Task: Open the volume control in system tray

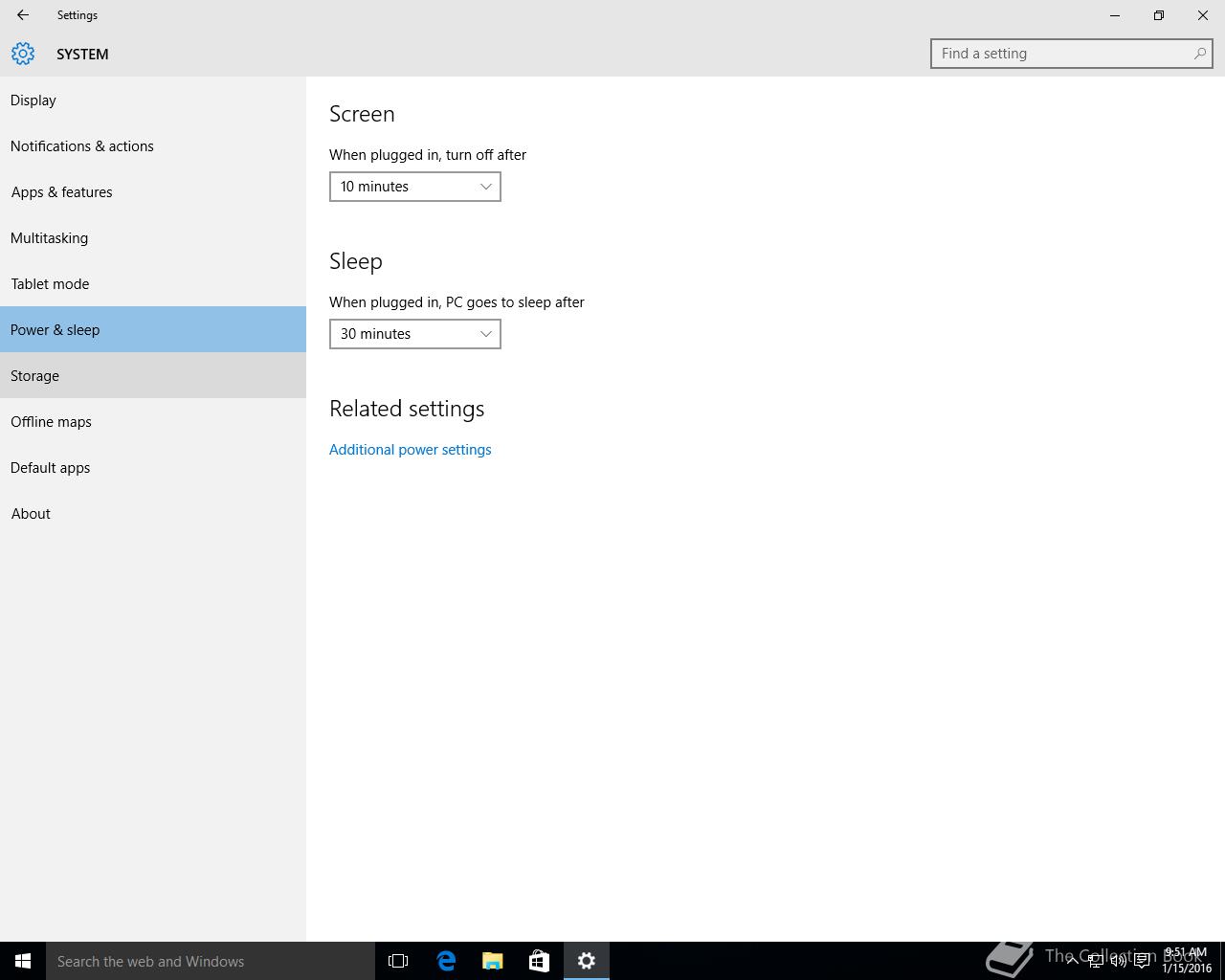Action: pyautogui.click(x=1118, y=961)
